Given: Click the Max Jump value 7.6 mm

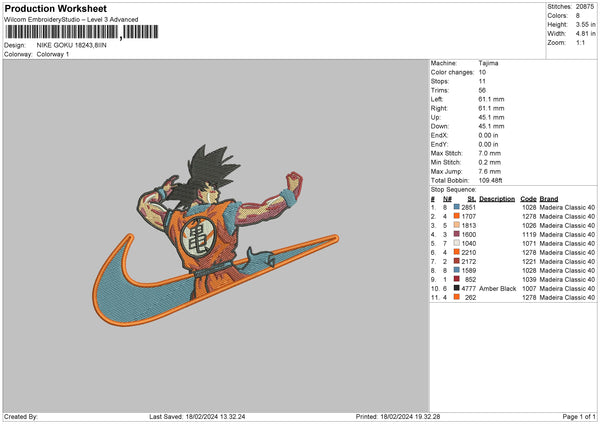Looking at the screenshot, I should (x=490, y=171).
